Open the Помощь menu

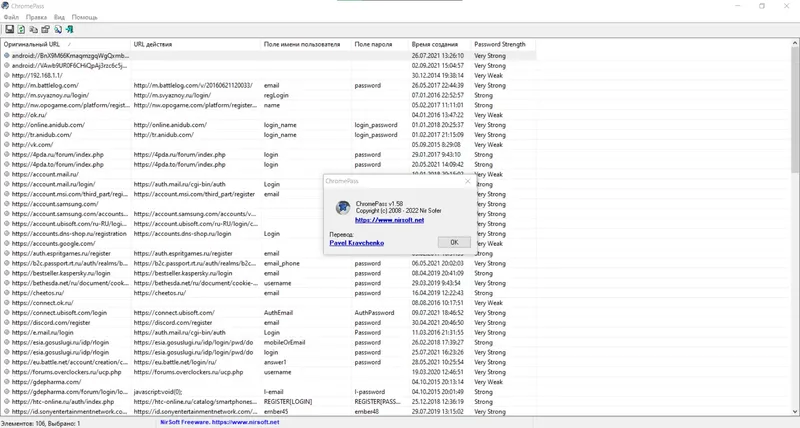point(85,18)
